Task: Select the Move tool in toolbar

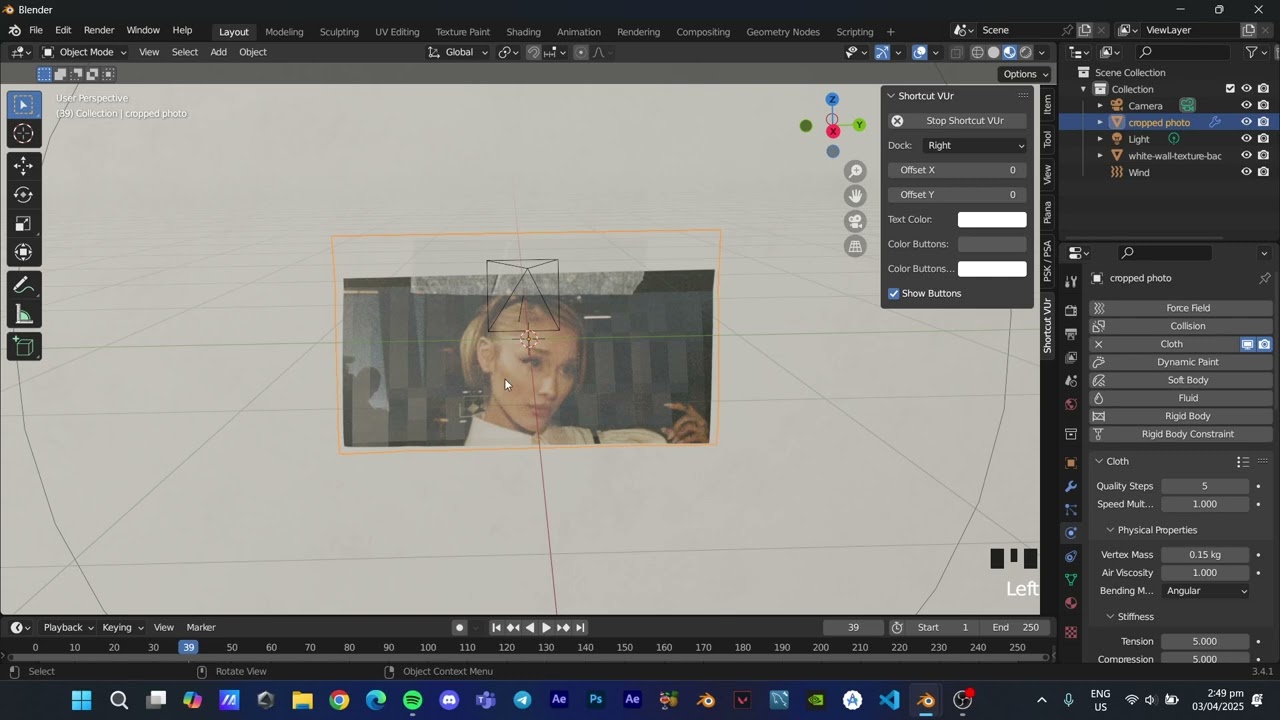Action: [x=24, y=166]
